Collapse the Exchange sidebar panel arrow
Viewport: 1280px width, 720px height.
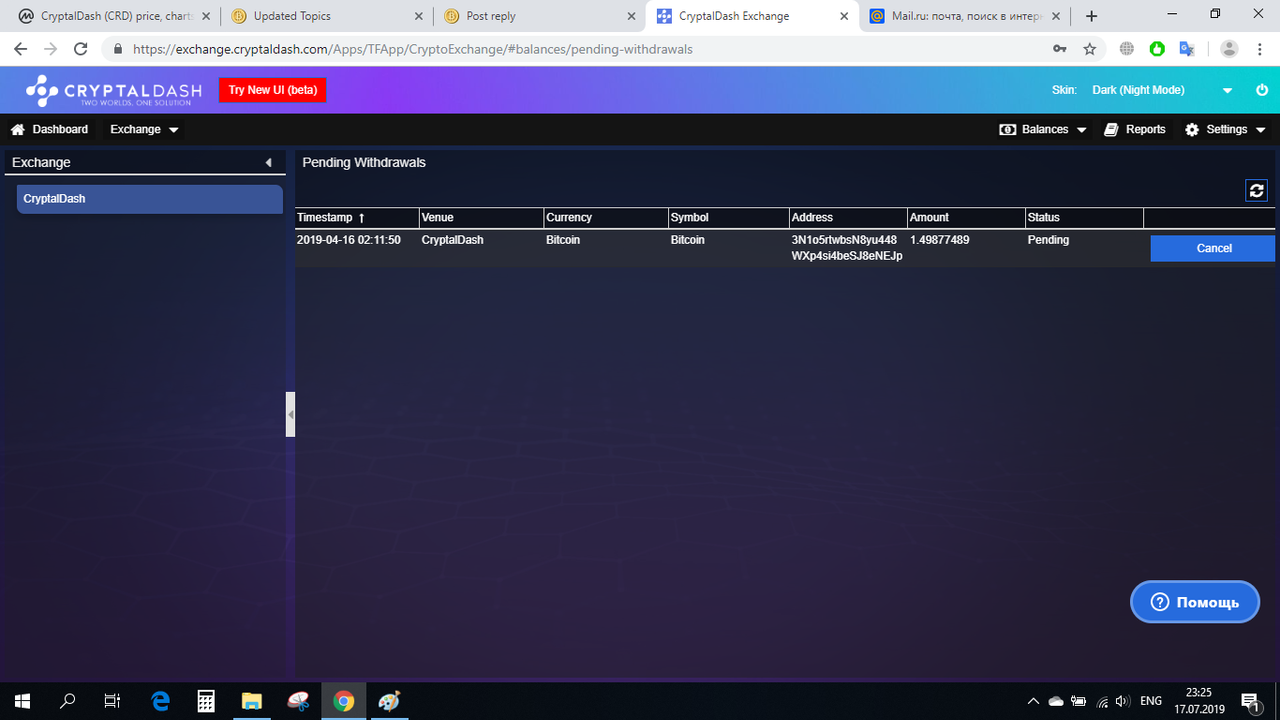pyautogui.click(x=268, y=162)
